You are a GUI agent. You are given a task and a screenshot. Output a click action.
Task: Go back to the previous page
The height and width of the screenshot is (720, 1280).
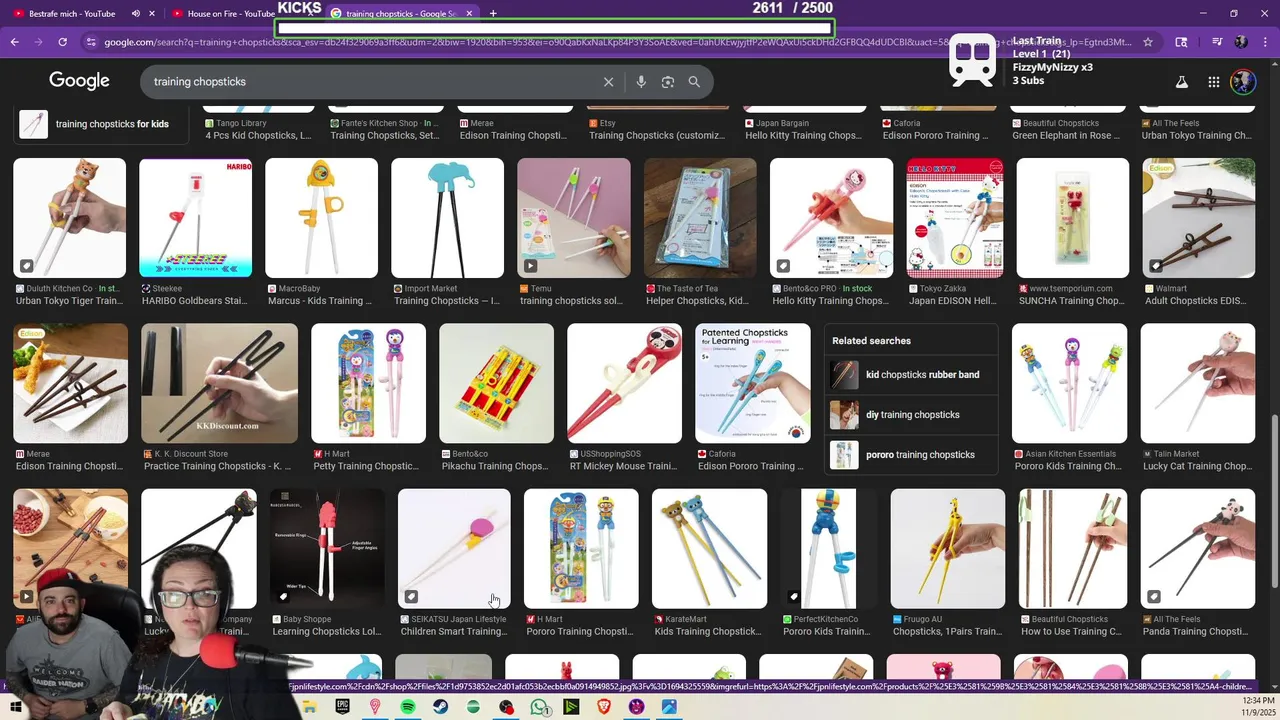pos(14,42)
